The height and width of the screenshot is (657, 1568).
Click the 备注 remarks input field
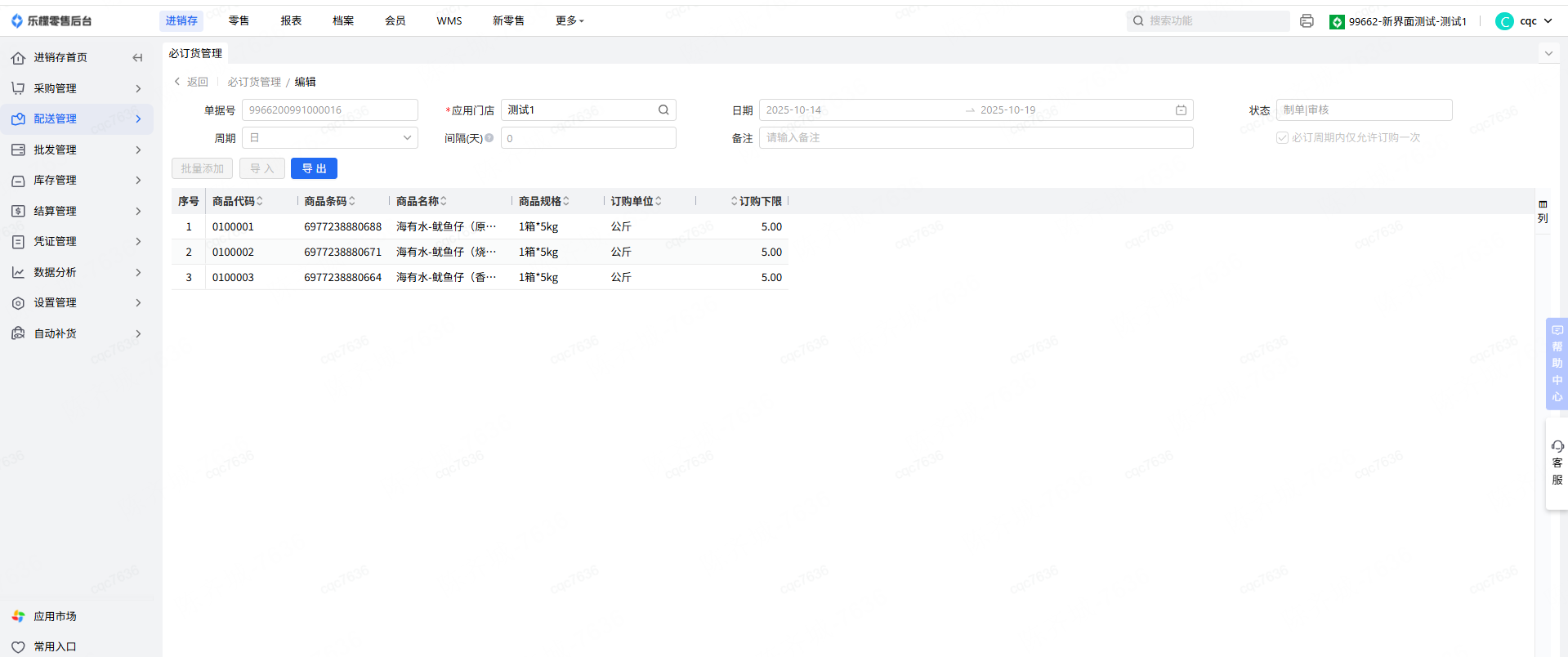pyautogui.click(x=976, y=138)
